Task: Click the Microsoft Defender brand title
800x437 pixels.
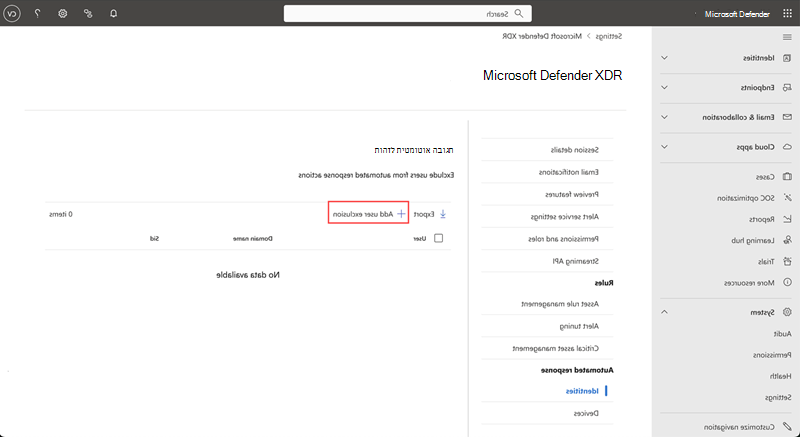Action: click(737, 14)
